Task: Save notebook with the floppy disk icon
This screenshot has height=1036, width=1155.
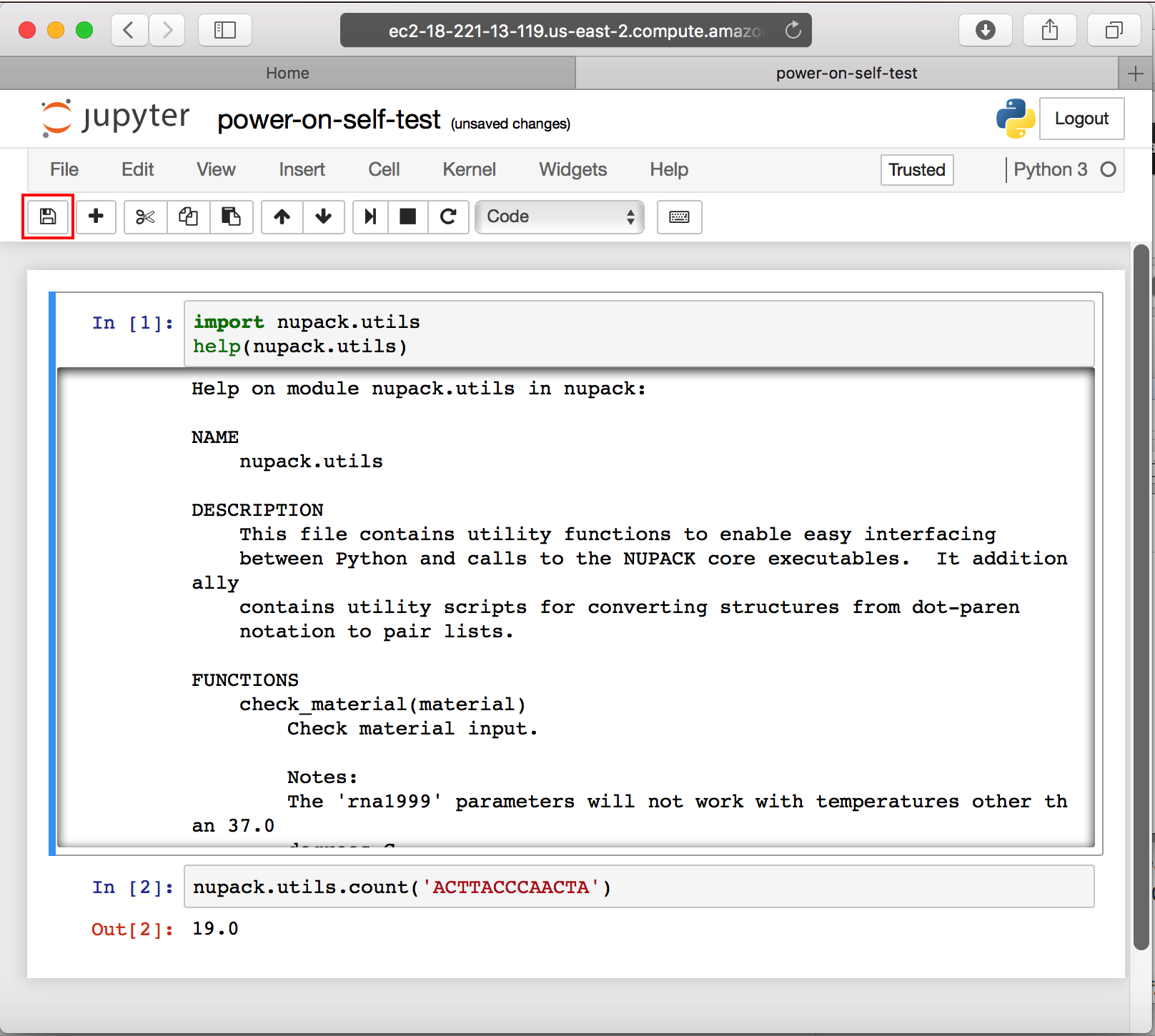Action: point(48,216)
